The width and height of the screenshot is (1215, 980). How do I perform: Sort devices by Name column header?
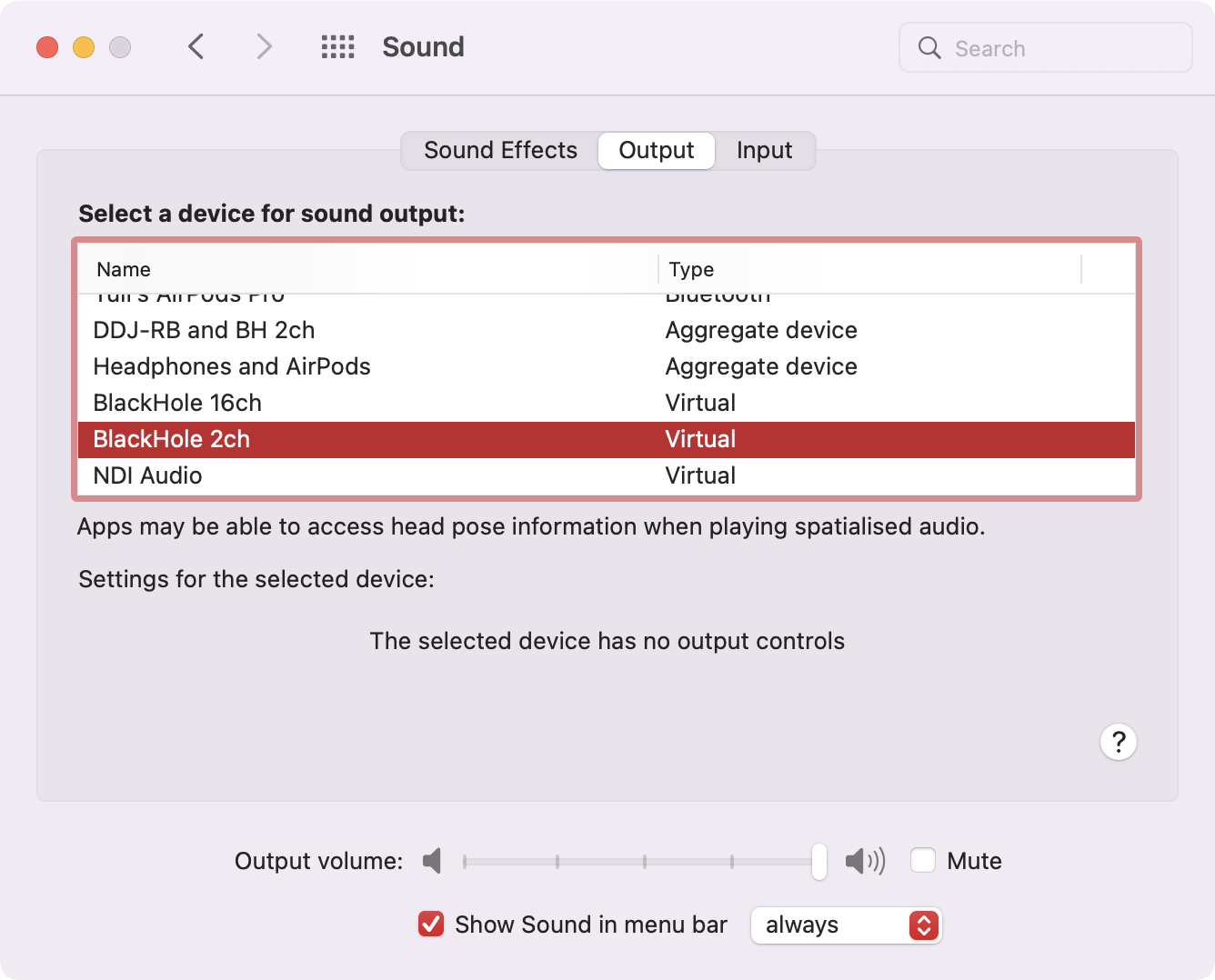pos(124,269)
